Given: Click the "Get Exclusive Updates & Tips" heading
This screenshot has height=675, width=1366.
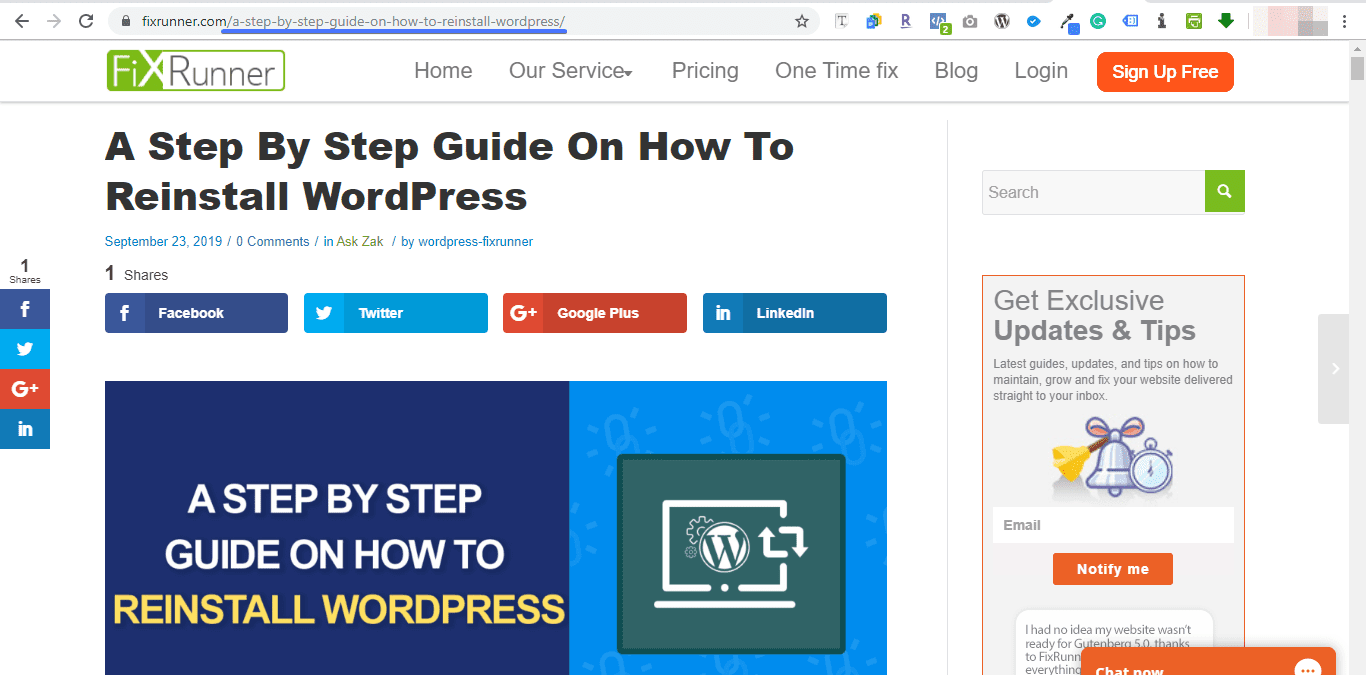Looking at the screenshot, I should [1095, 316].
